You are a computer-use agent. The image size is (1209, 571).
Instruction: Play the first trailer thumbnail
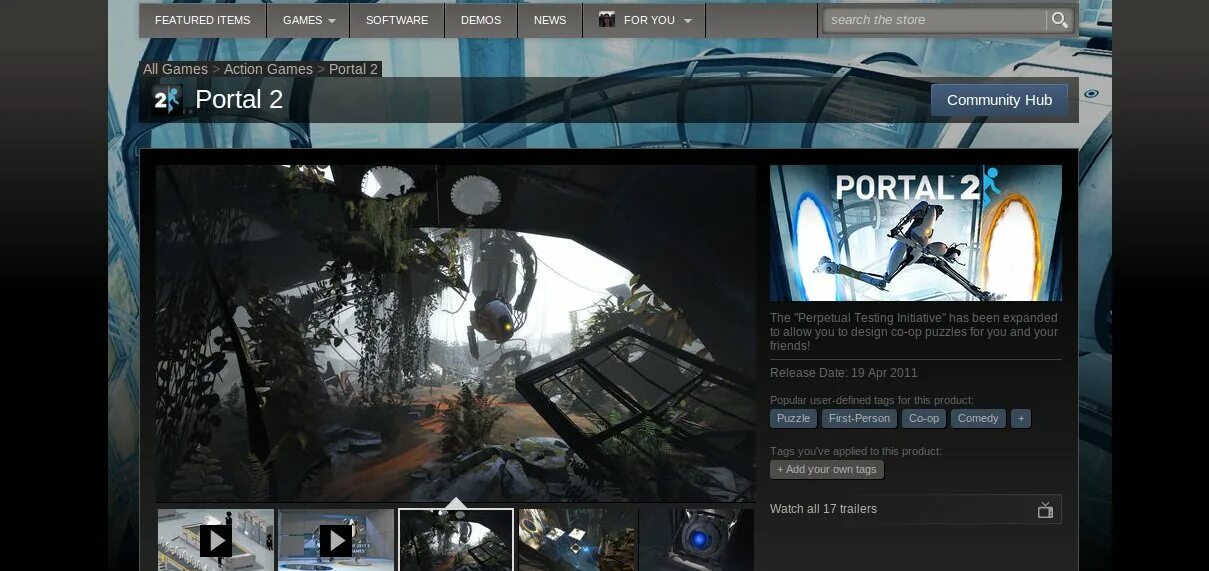216,540
